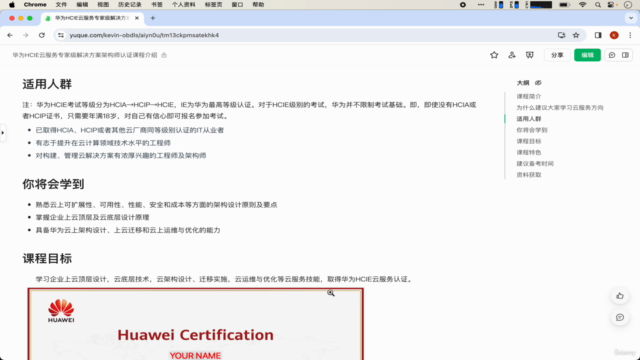Favorite the Yuque document with star icon
Viewport: 640px width, 360px height.
(494, 55)
